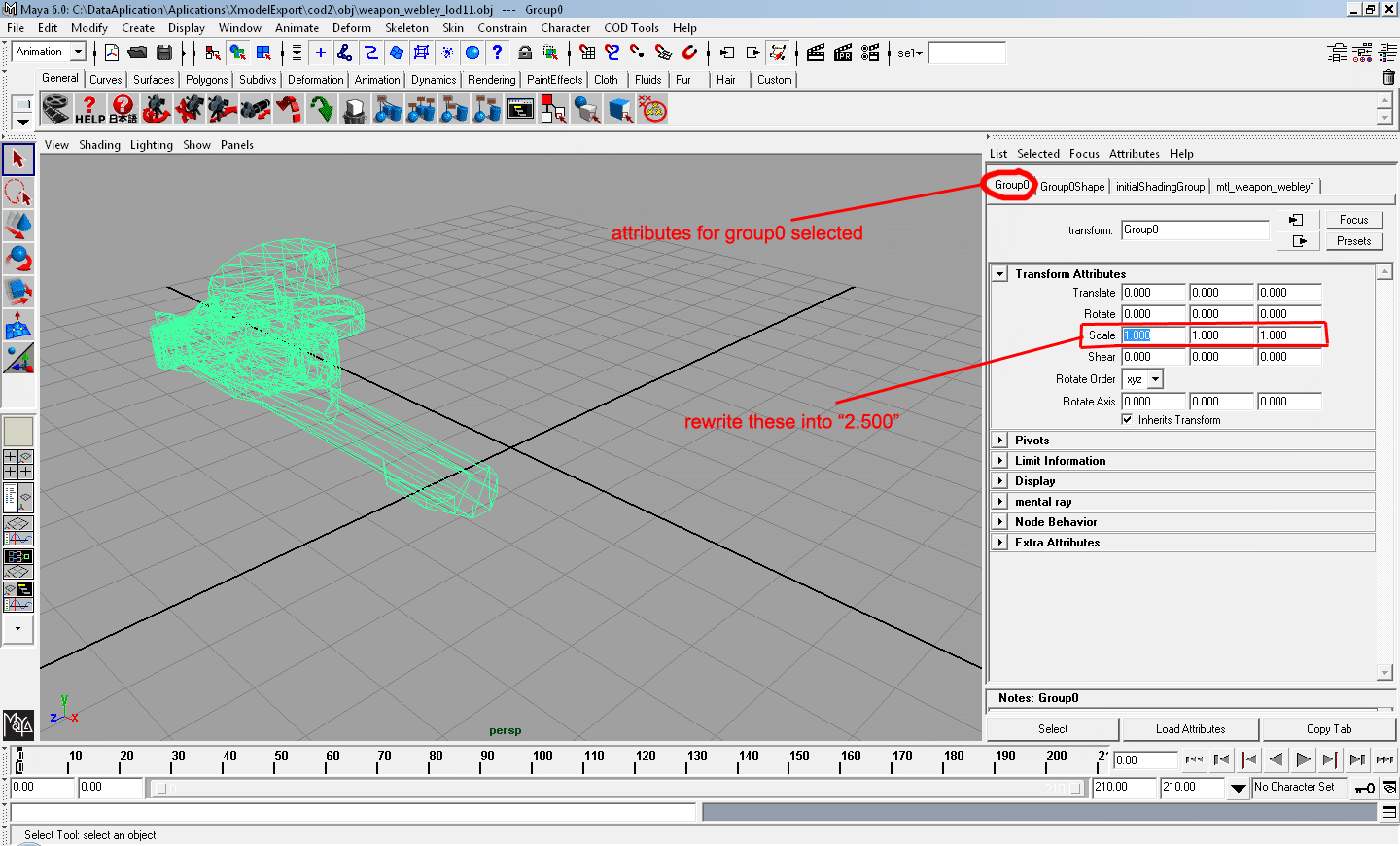The width and height of the screenshot is (1400, 846).
Task: Collapse the Transform Attributes section
Action: 999,274
